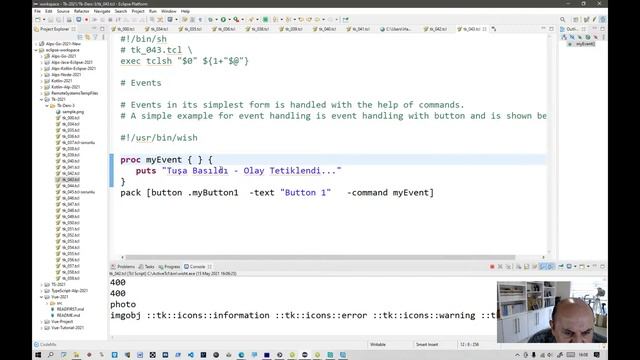640x360 pixels.
Task: Click Remove All Terminated Launches icon
Action: pos(509,267)
